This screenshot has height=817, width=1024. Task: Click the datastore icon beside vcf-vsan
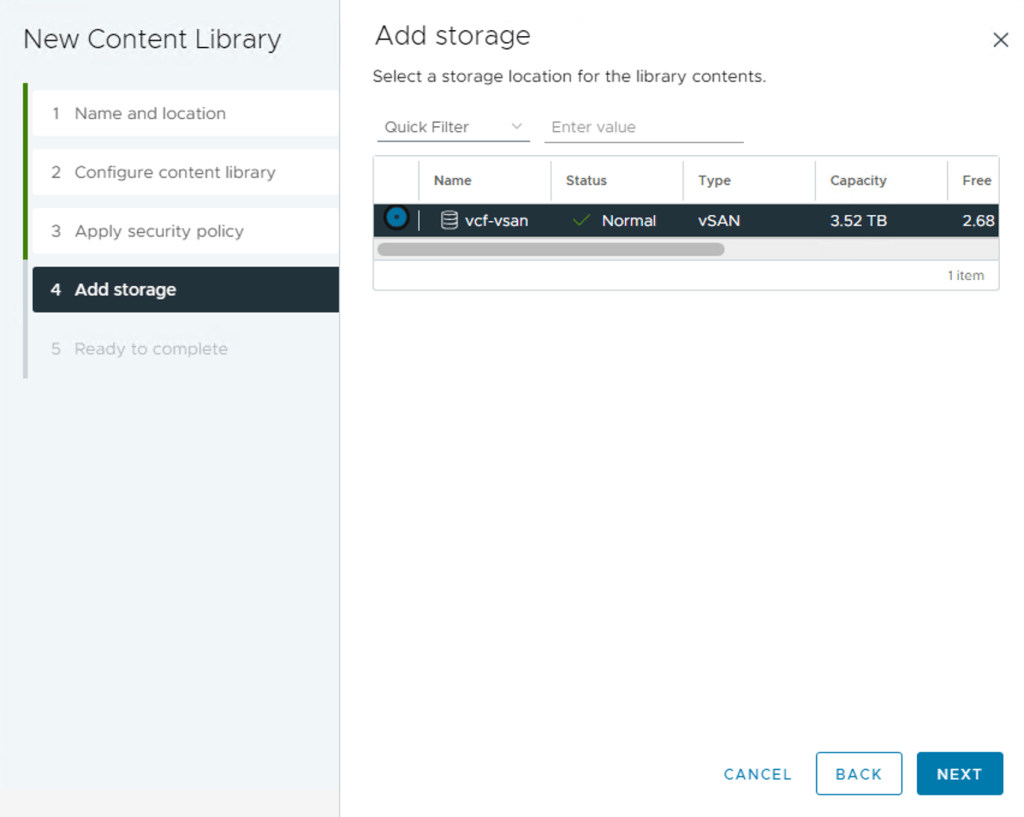click(x=449, y=221)
